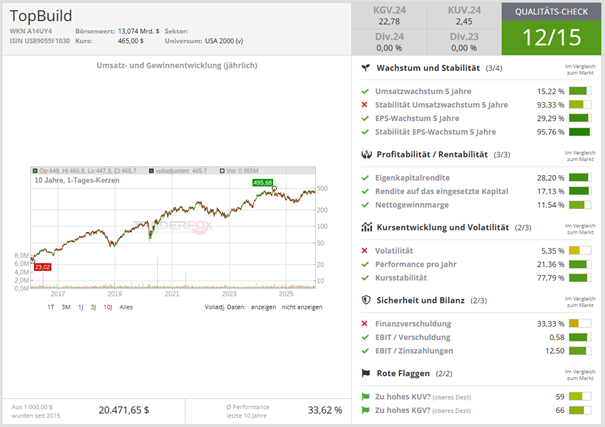605x427 pixels.
Task: Select the 1T chart timeframe
Action: (51, 307)
